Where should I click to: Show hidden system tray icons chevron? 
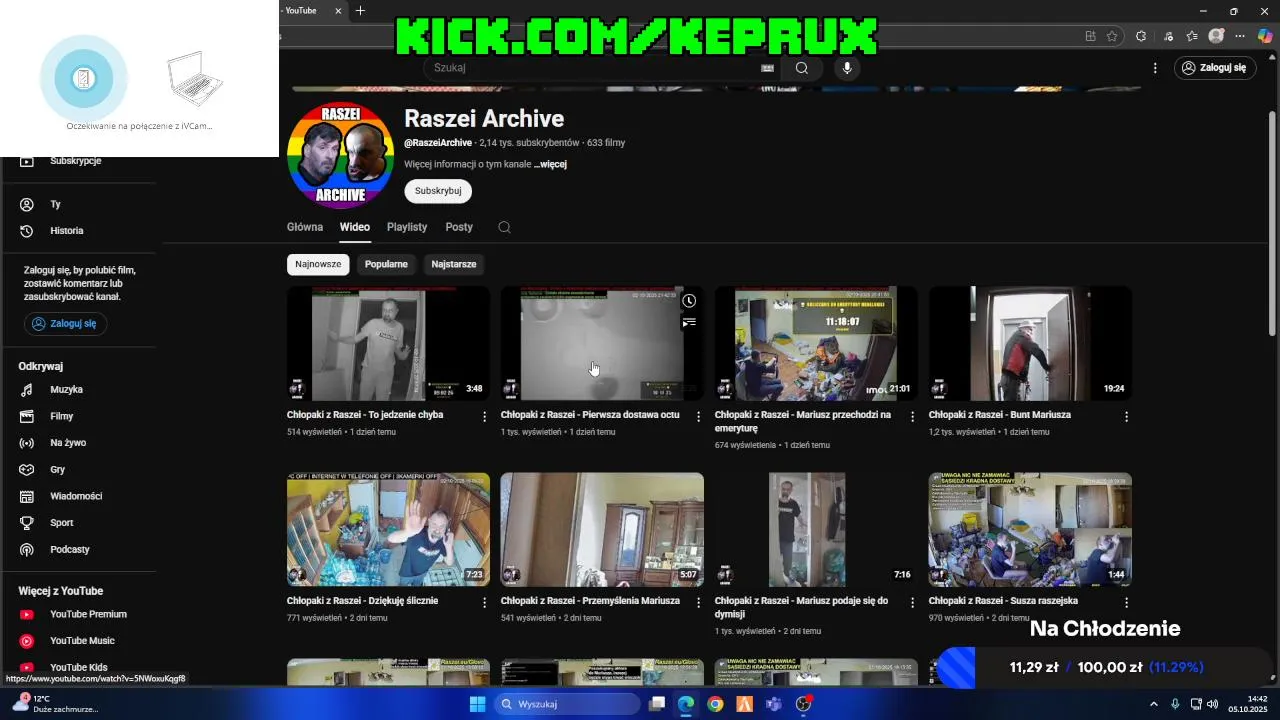coord(1153,704)
